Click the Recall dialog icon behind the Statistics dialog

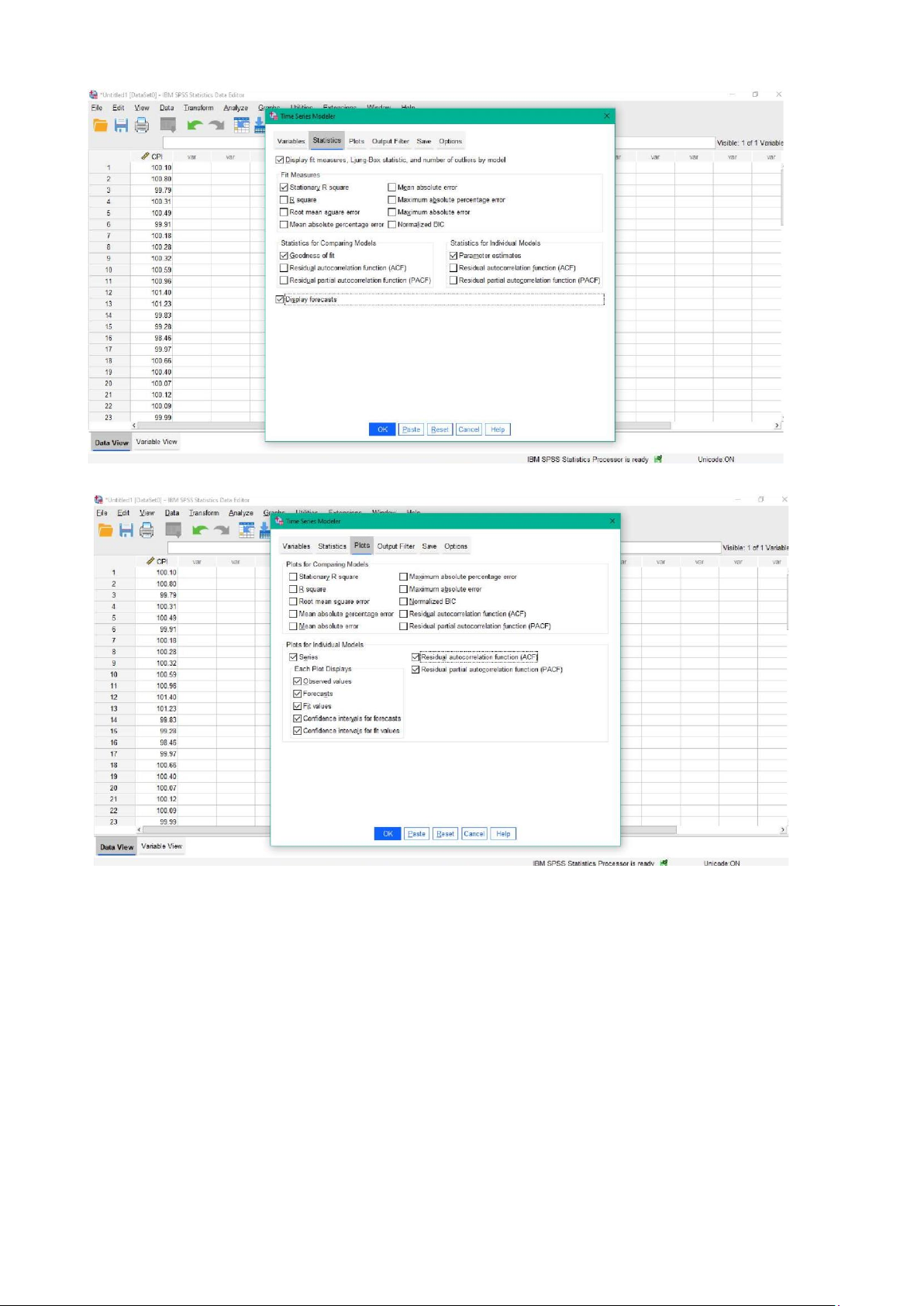(x=167, y=125)
